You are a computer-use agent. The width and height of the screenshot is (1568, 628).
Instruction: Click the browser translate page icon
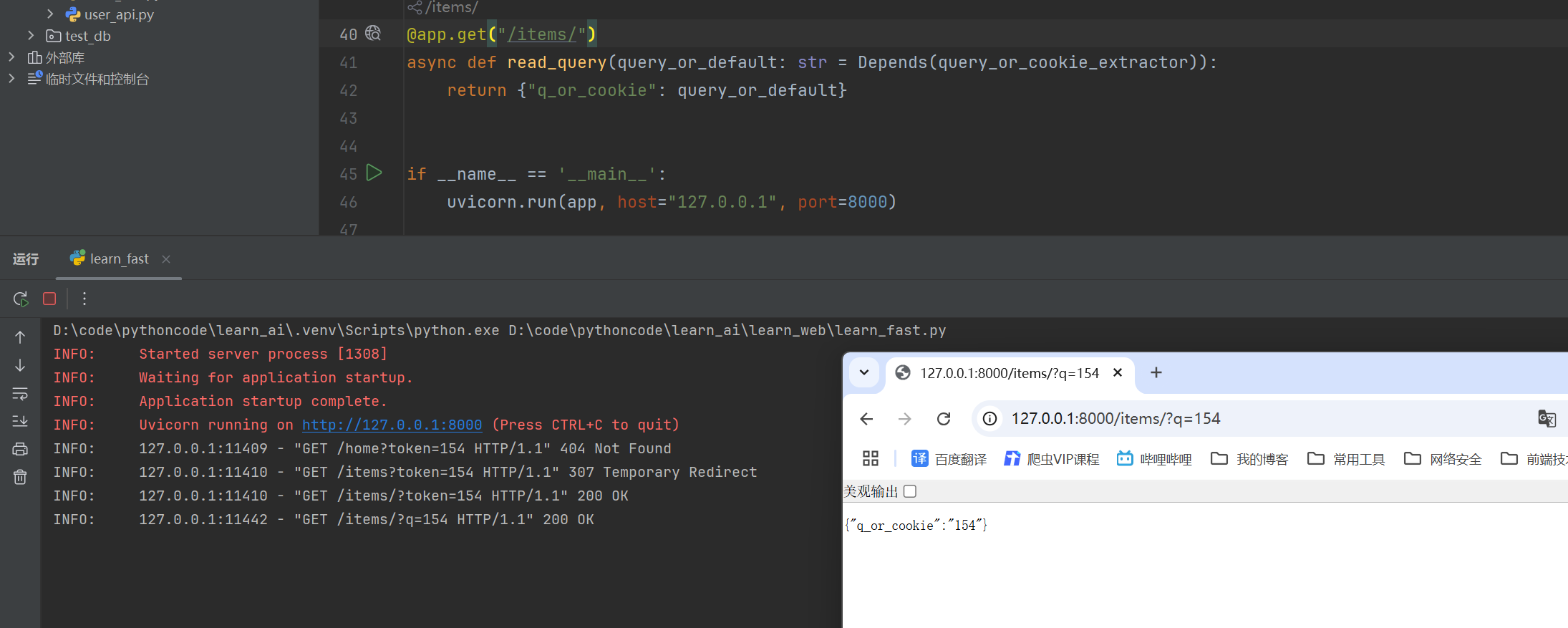pos(1547,418)
